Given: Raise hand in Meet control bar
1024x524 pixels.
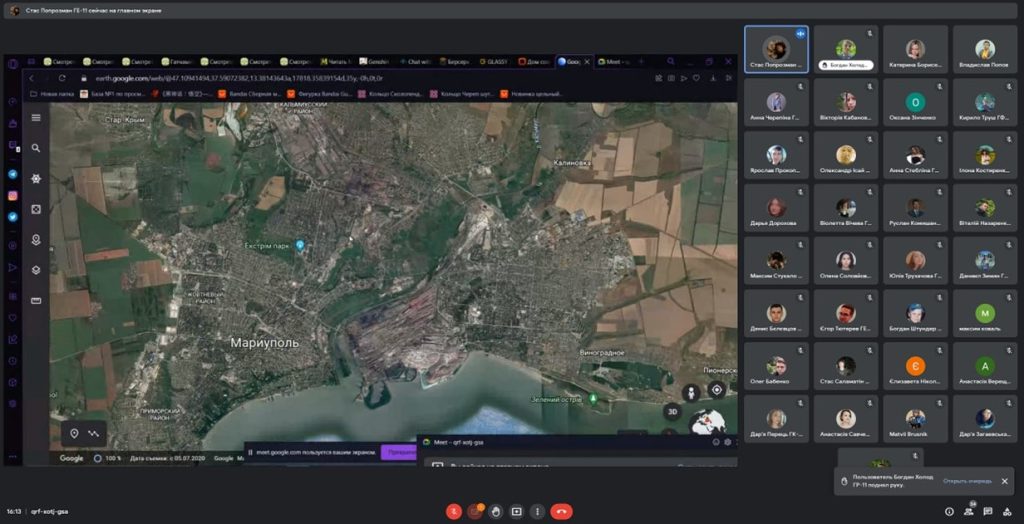Looking at the screenshot, I should pos(496,511).
